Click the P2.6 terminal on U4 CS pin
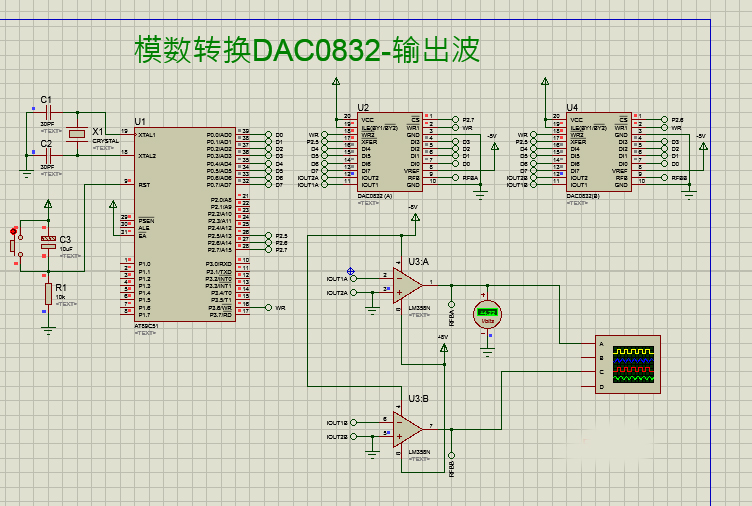The image size is (752, 506). (664, 119)
